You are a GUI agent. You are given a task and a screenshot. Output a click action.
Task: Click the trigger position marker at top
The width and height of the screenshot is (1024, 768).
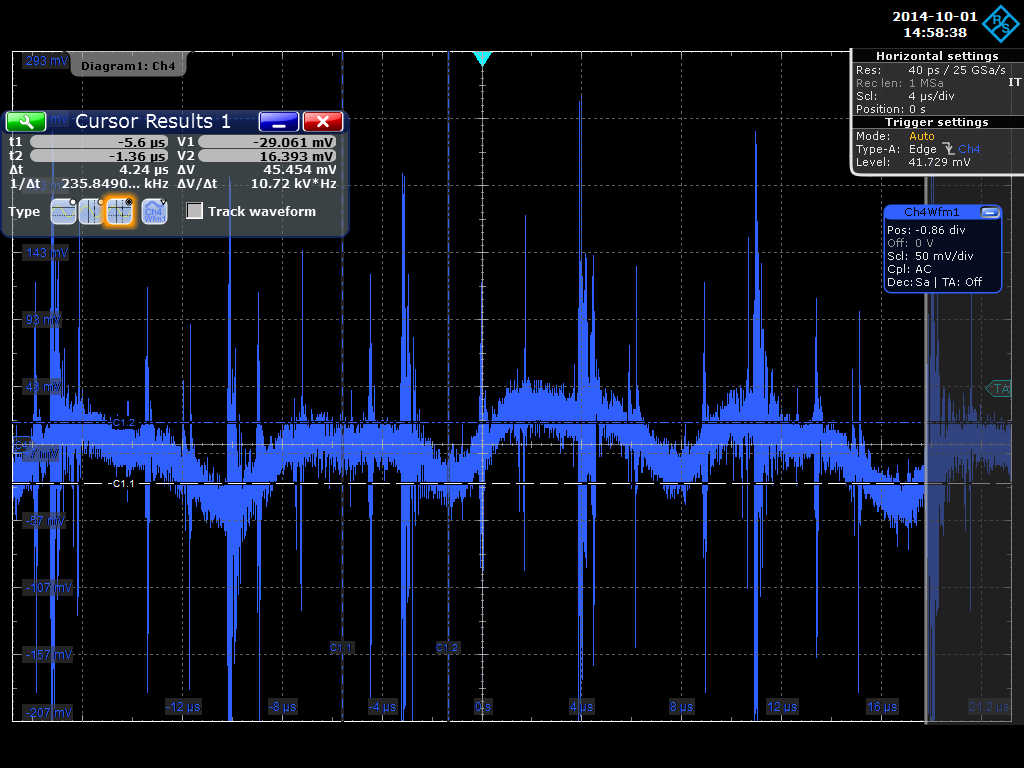pos(482,59)
